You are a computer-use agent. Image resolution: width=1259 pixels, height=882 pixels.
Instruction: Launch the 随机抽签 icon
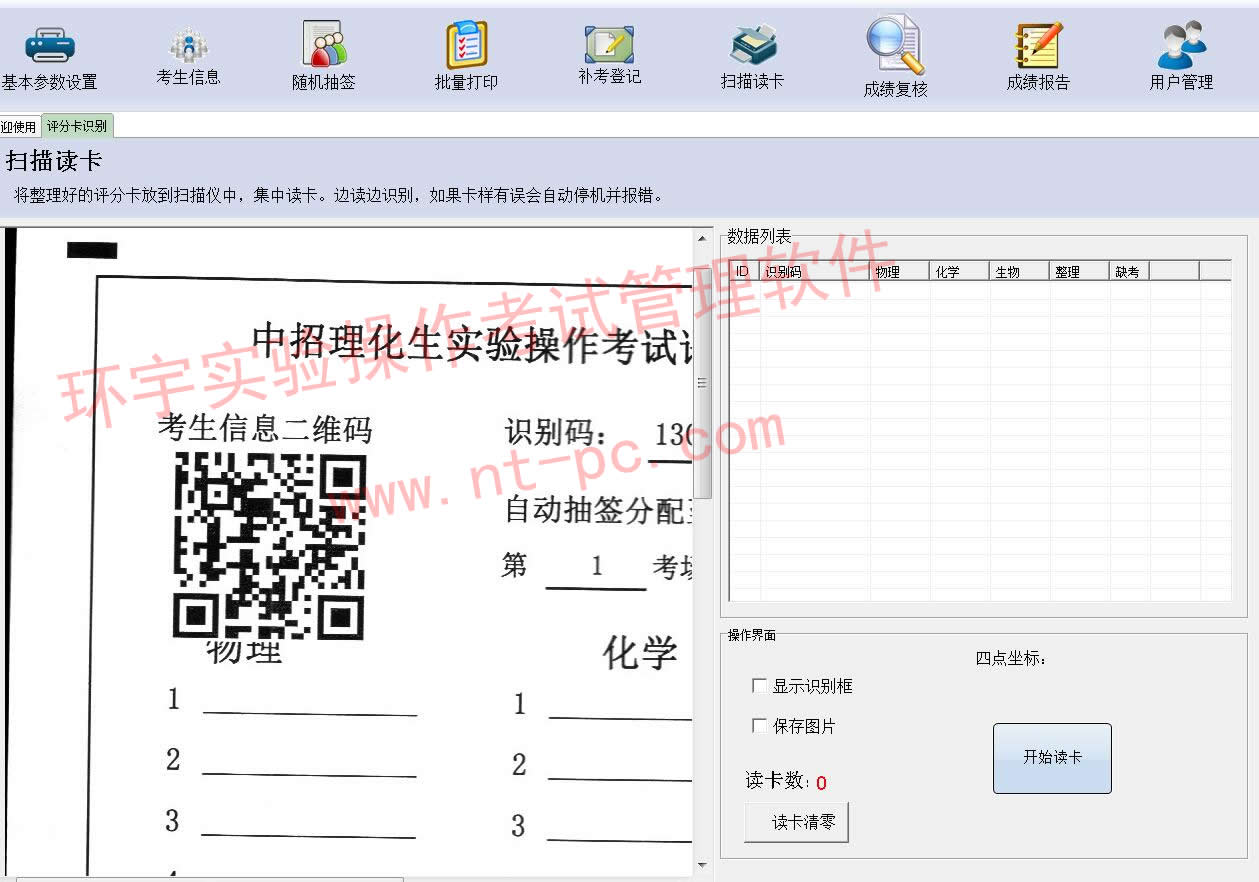point(324,45)
